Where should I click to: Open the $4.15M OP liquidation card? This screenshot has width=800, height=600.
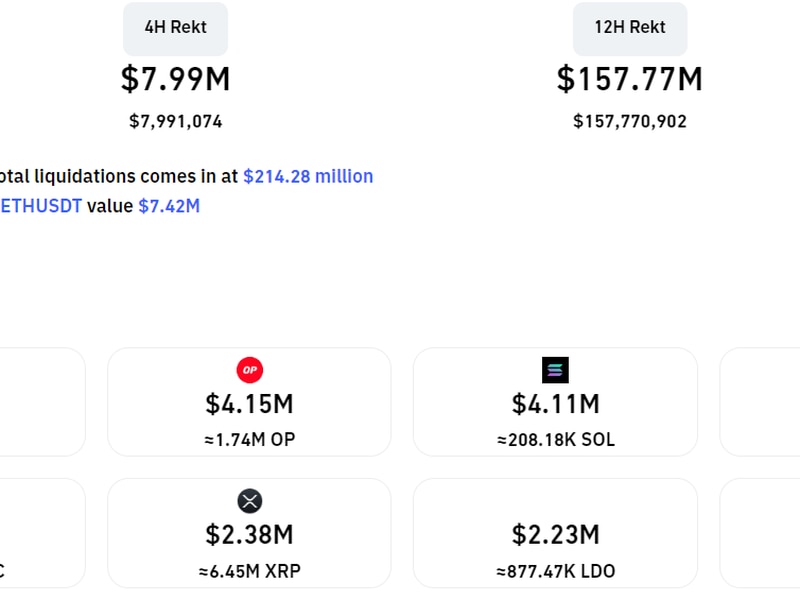(249, 404)
